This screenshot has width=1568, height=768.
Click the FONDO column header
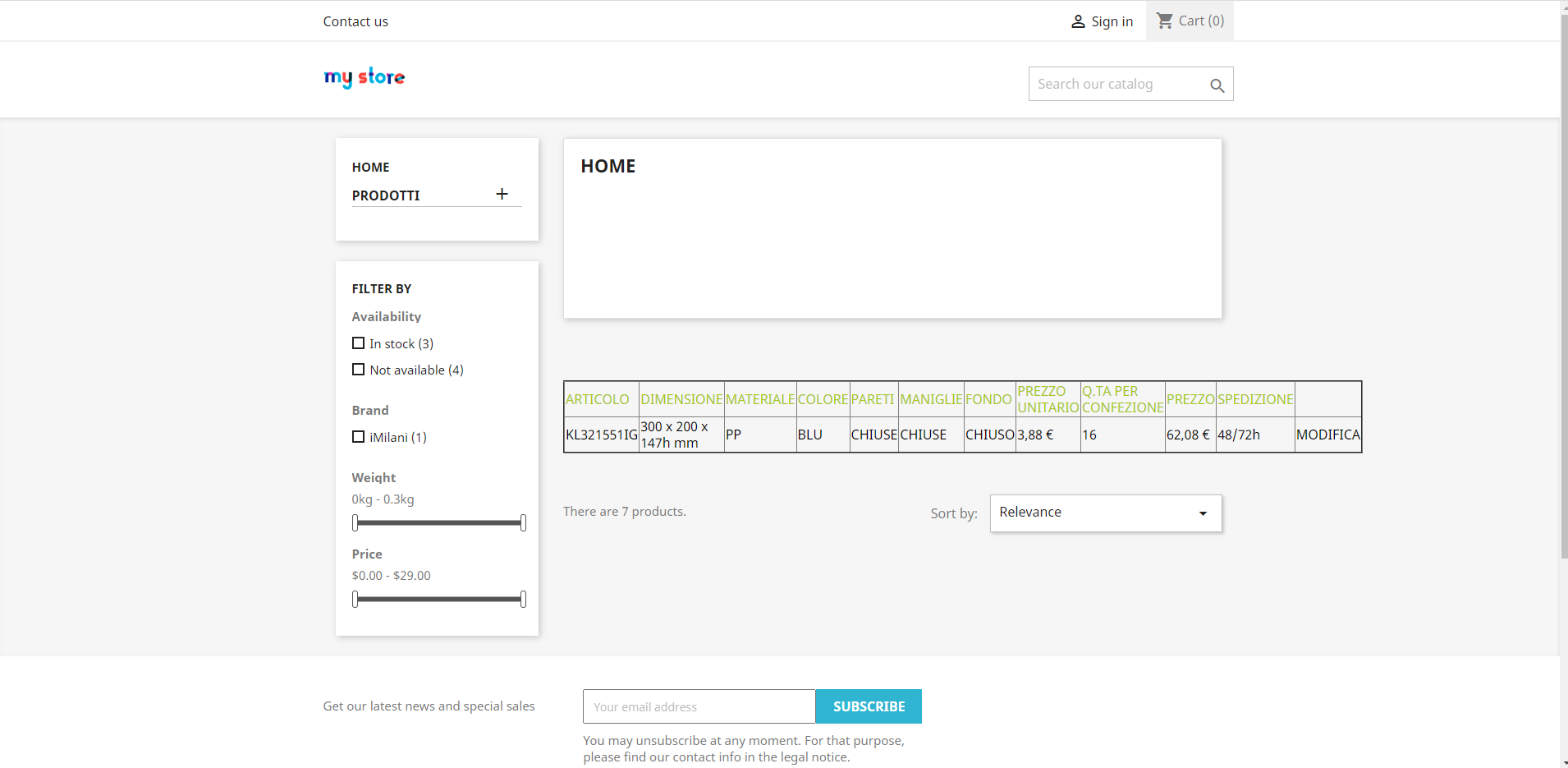(x=988, y=399)
